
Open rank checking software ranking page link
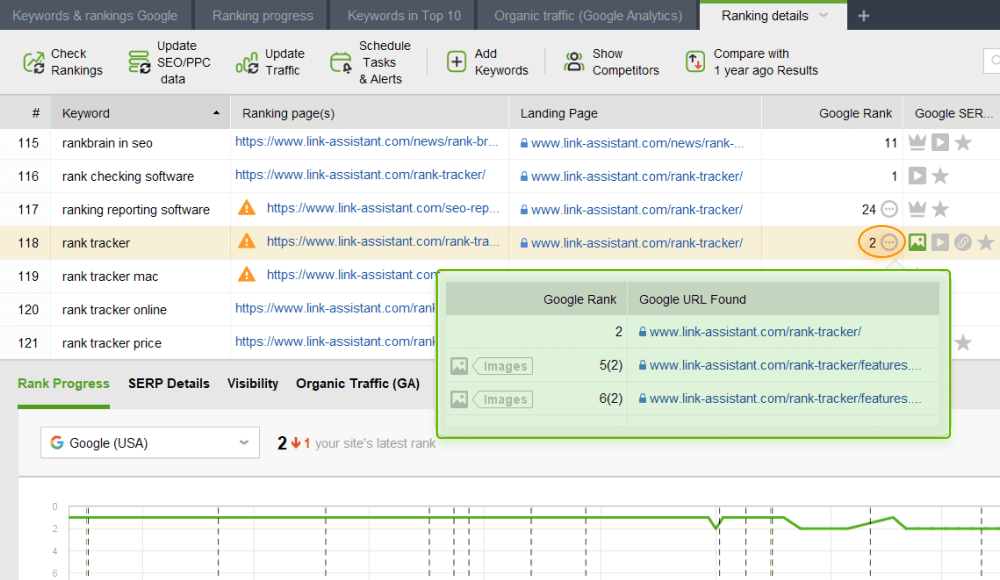360,175
